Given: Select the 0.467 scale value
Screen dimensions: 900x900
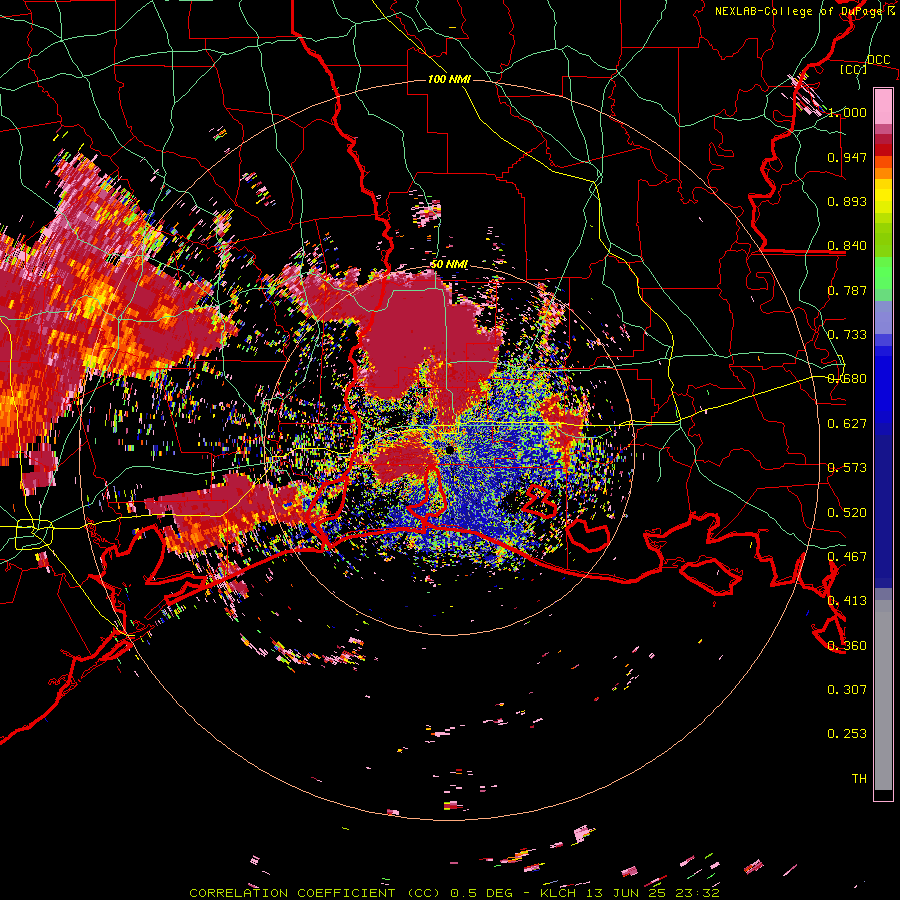Looking at the screenshot, I should tap(847, 557).
